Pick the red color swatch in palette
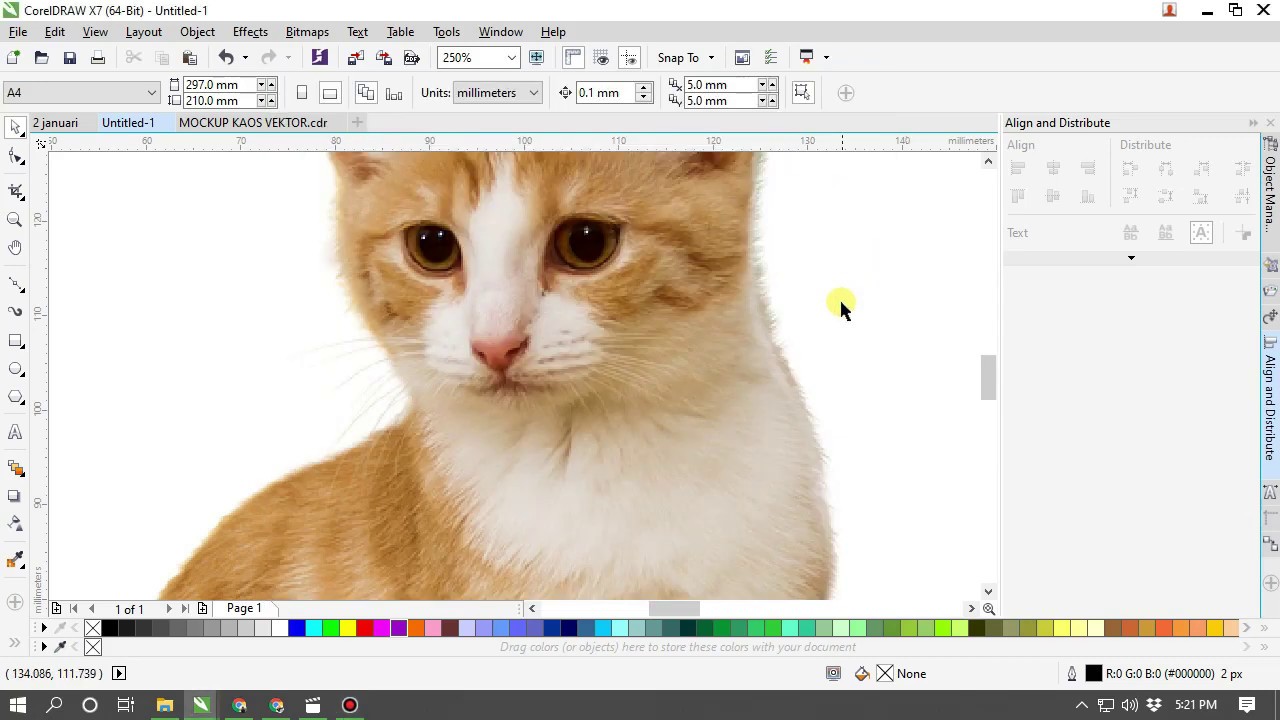This screenshot has height=720, width=1280. (364, 628)
